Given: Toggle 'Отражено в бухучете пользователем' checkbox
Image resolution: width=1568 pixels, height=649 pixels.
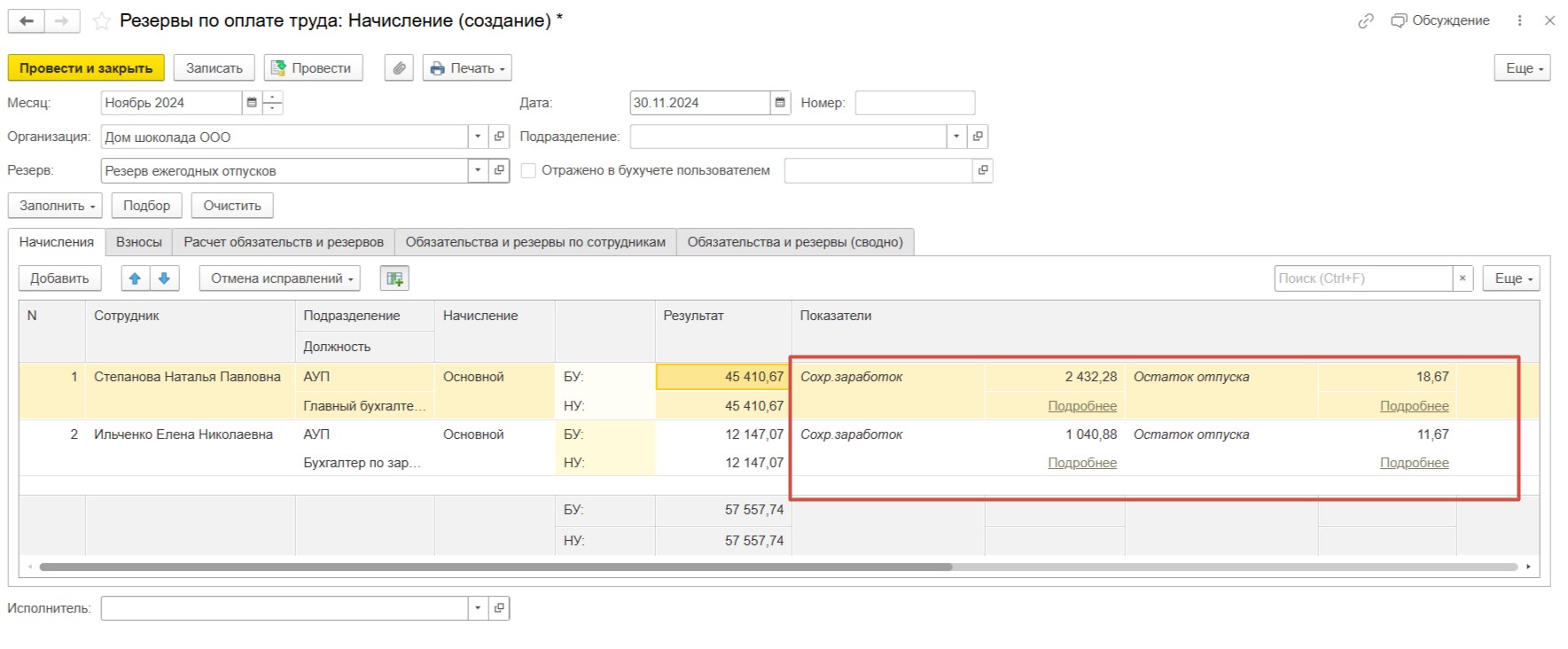Looking at the screenshot, I should [x=528, y=171].
